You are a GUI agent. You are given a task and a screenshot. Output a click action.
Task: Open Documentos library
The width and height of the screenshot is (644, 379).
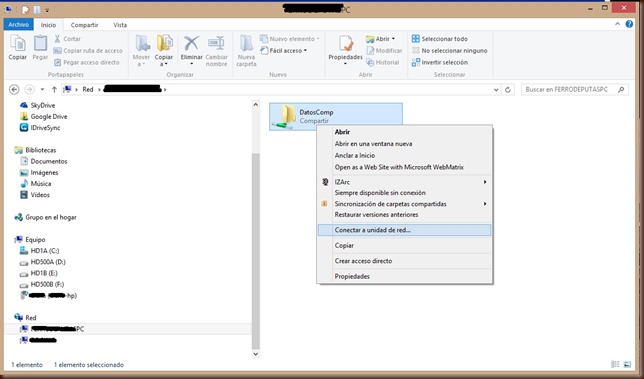[44, 161]
